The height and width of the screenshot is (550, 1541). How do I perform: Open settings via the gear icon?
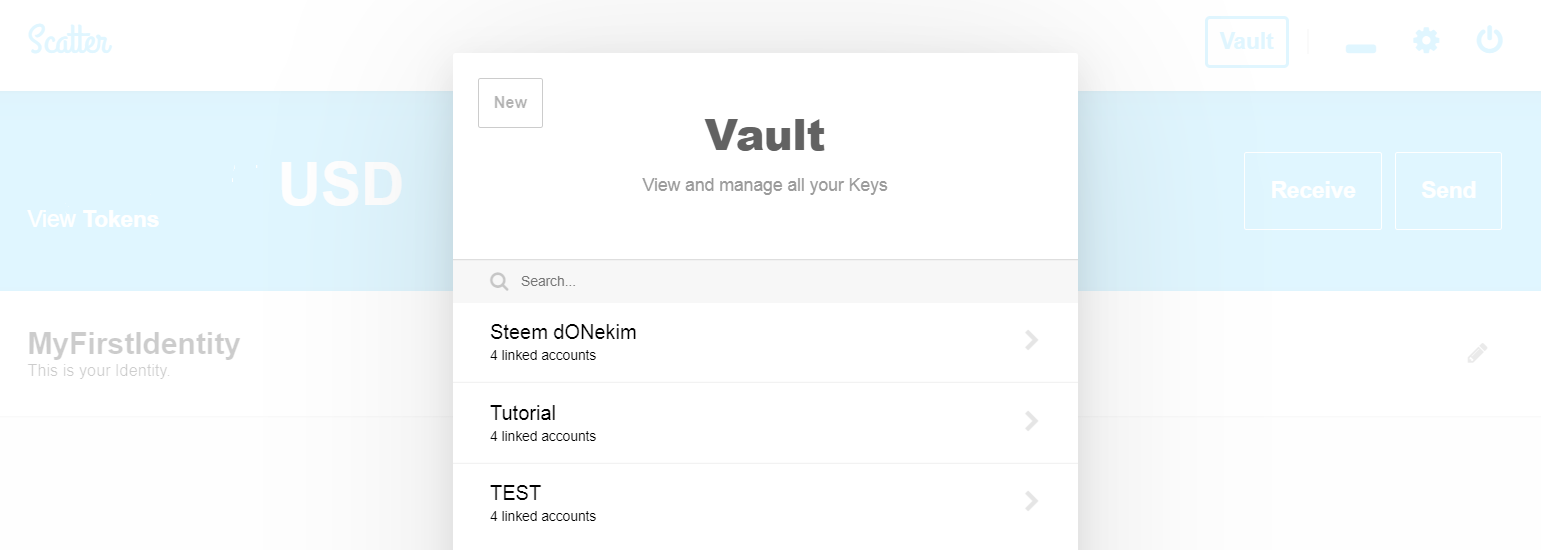coord(1426,41)
